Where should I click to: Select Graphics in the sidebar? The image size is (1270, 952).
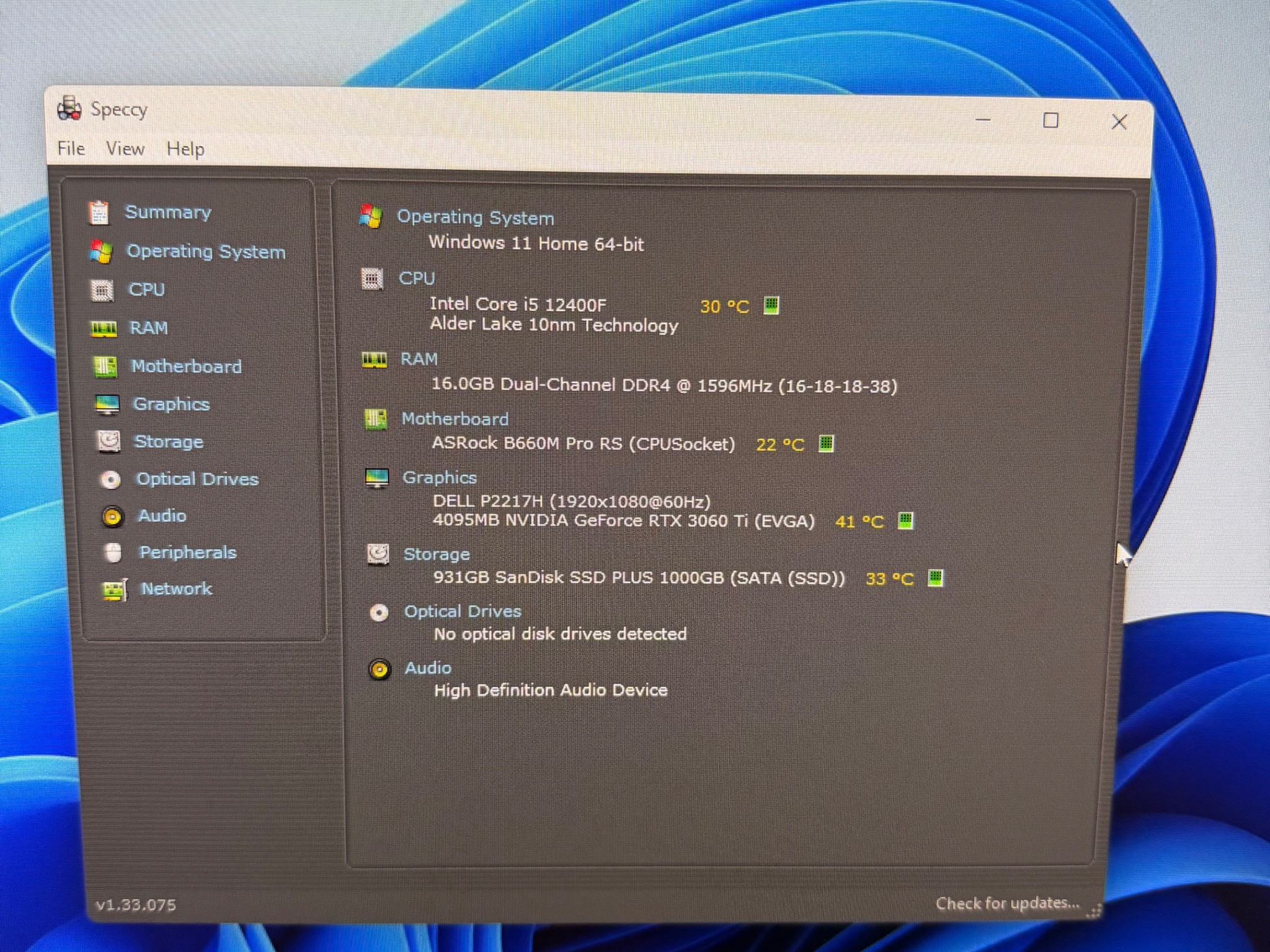[x=171, y=404]
